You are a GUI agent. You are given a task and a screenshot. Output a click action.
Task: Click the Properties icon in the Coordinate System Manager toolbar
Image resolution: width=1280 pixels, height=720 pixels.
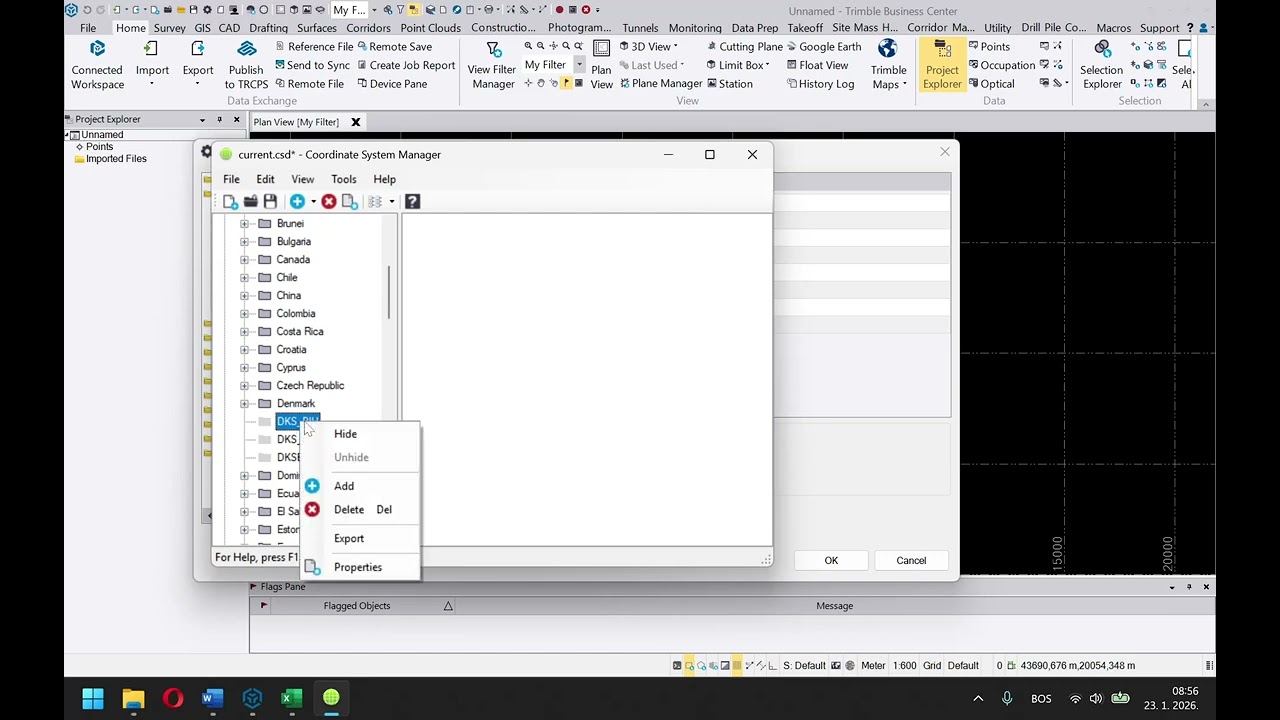[x=349, y=202]
